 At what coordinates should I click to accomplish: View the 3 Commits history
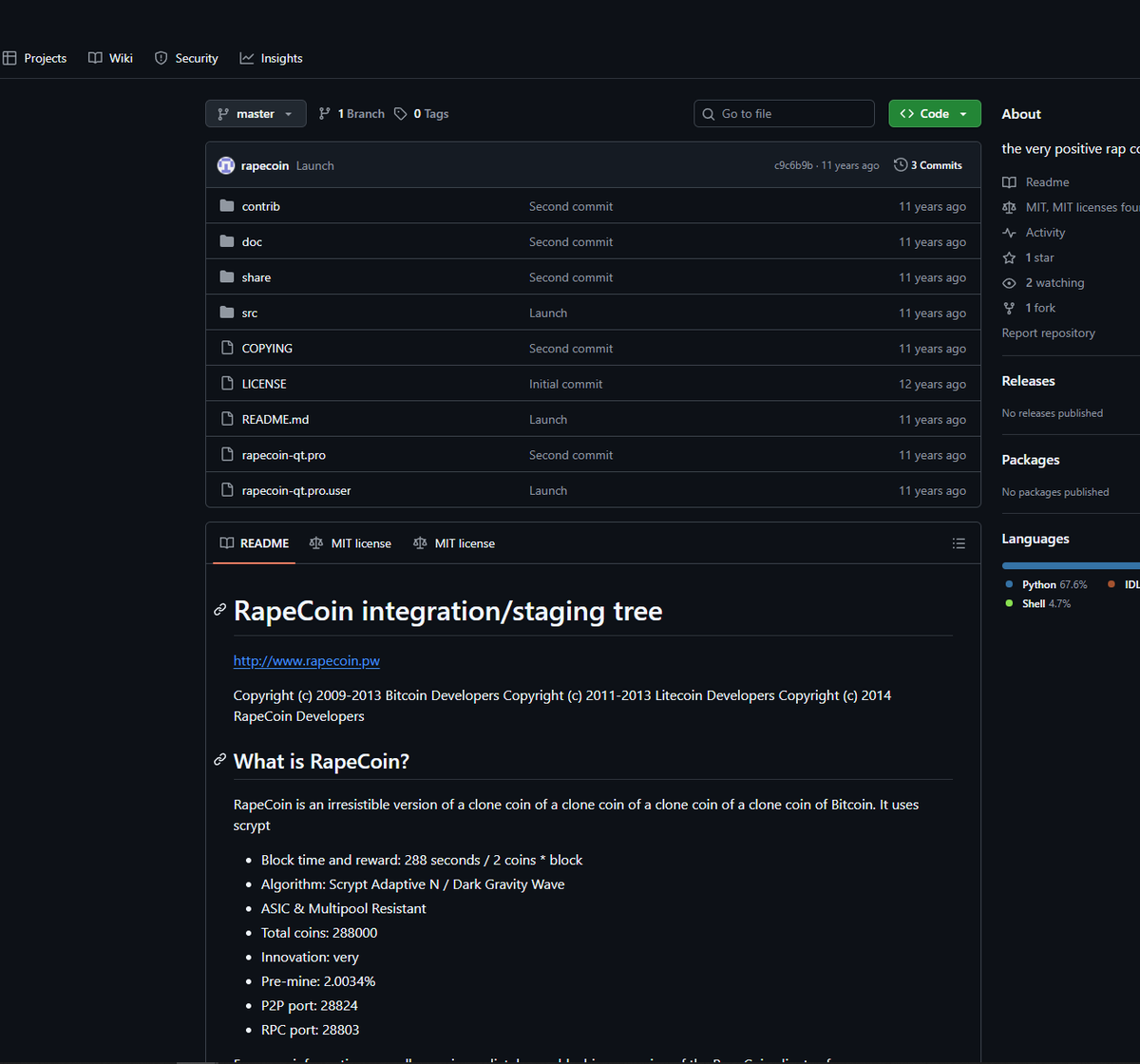(928, 165)
